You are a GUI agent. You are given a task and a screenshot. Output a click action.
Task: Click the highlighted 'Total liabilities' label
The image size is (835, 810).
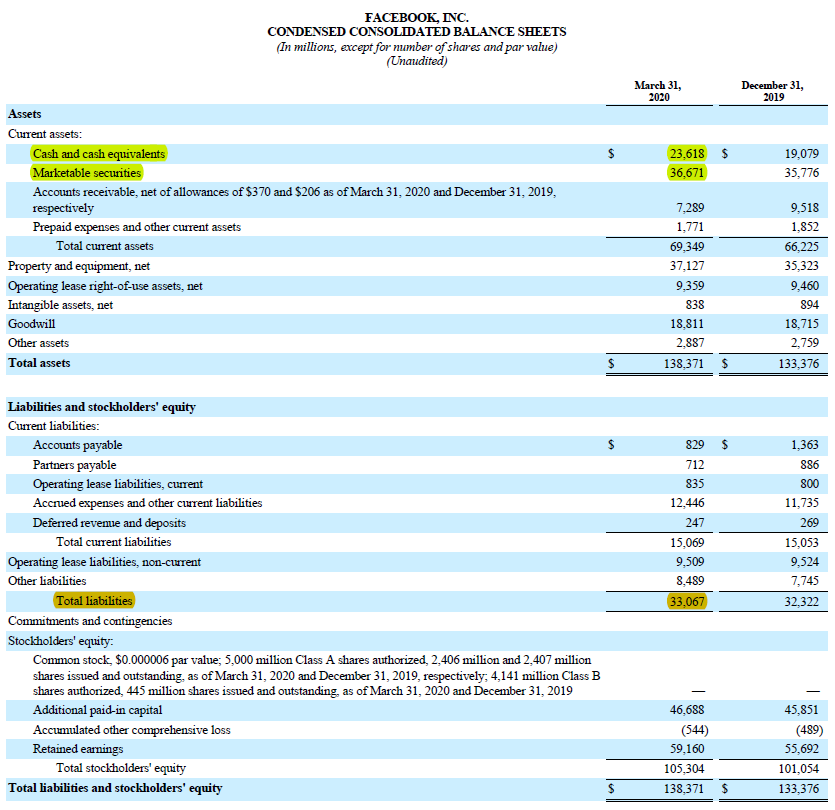click(x=94, y=601)
